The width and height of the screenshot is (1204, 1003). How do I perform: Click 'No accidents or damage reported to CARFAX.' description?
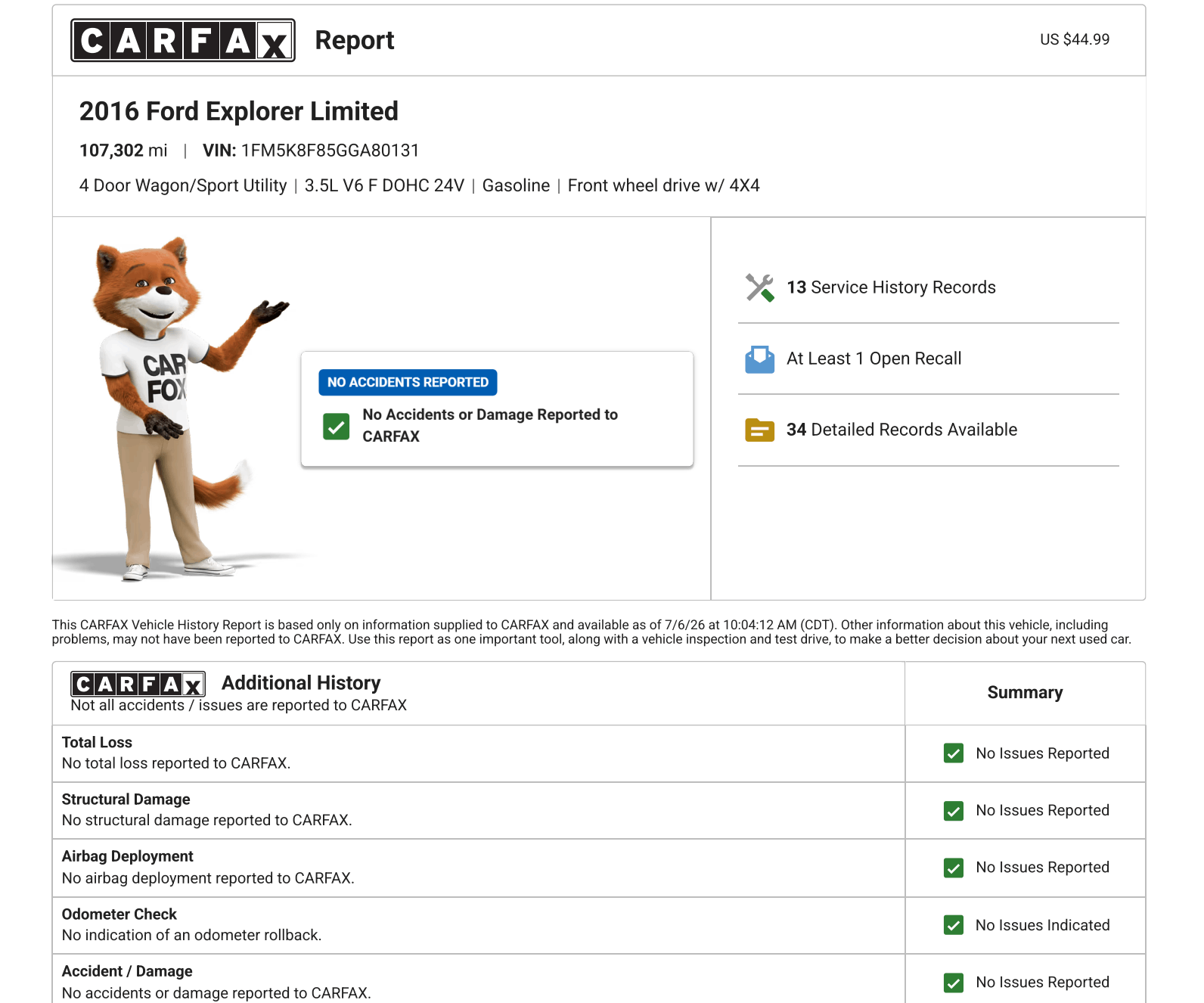coord(216,993)
